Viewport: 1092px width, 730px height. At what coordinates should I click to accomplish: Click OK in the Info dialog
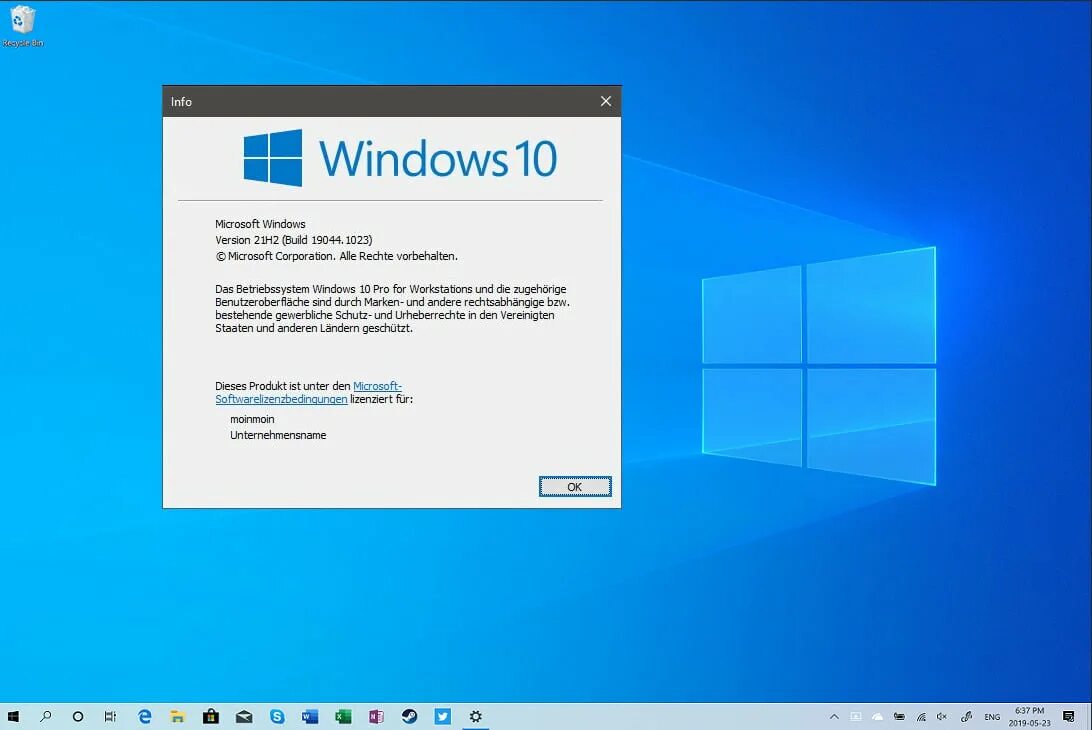pos(575,487)
